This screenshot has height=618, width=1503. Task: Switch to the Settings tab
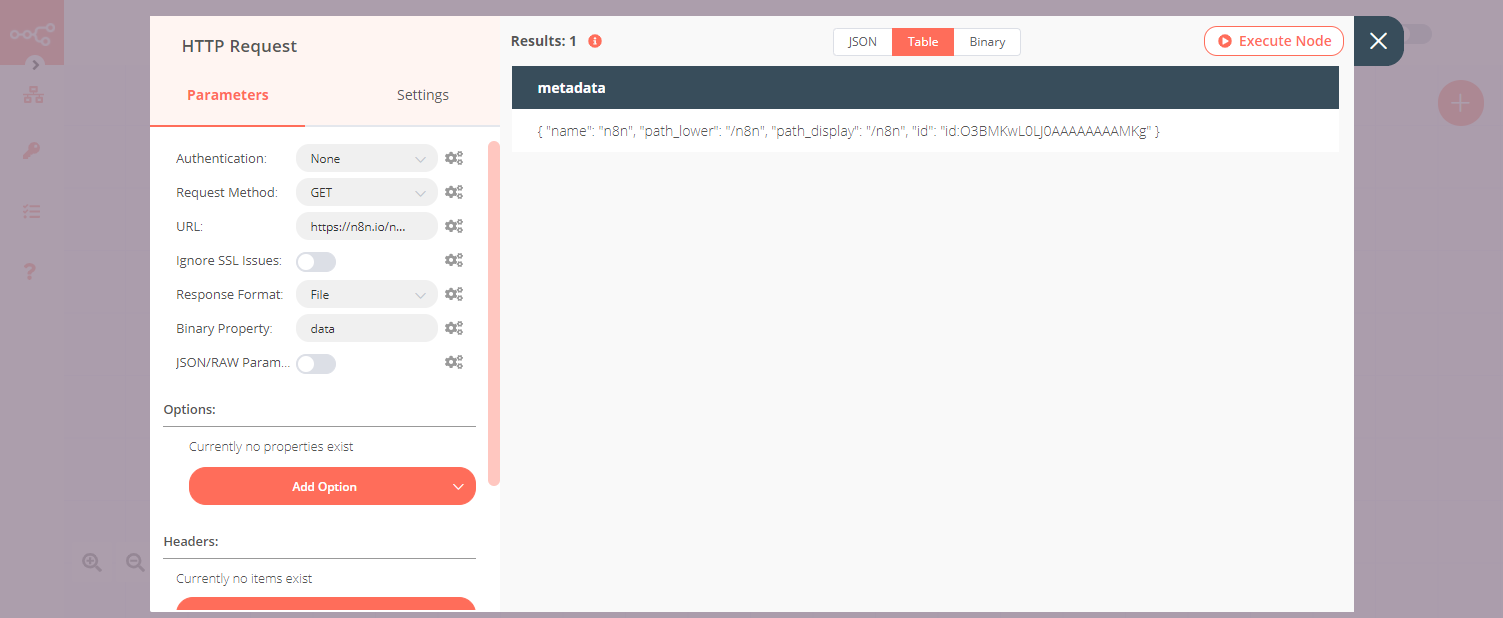[422, 95]
